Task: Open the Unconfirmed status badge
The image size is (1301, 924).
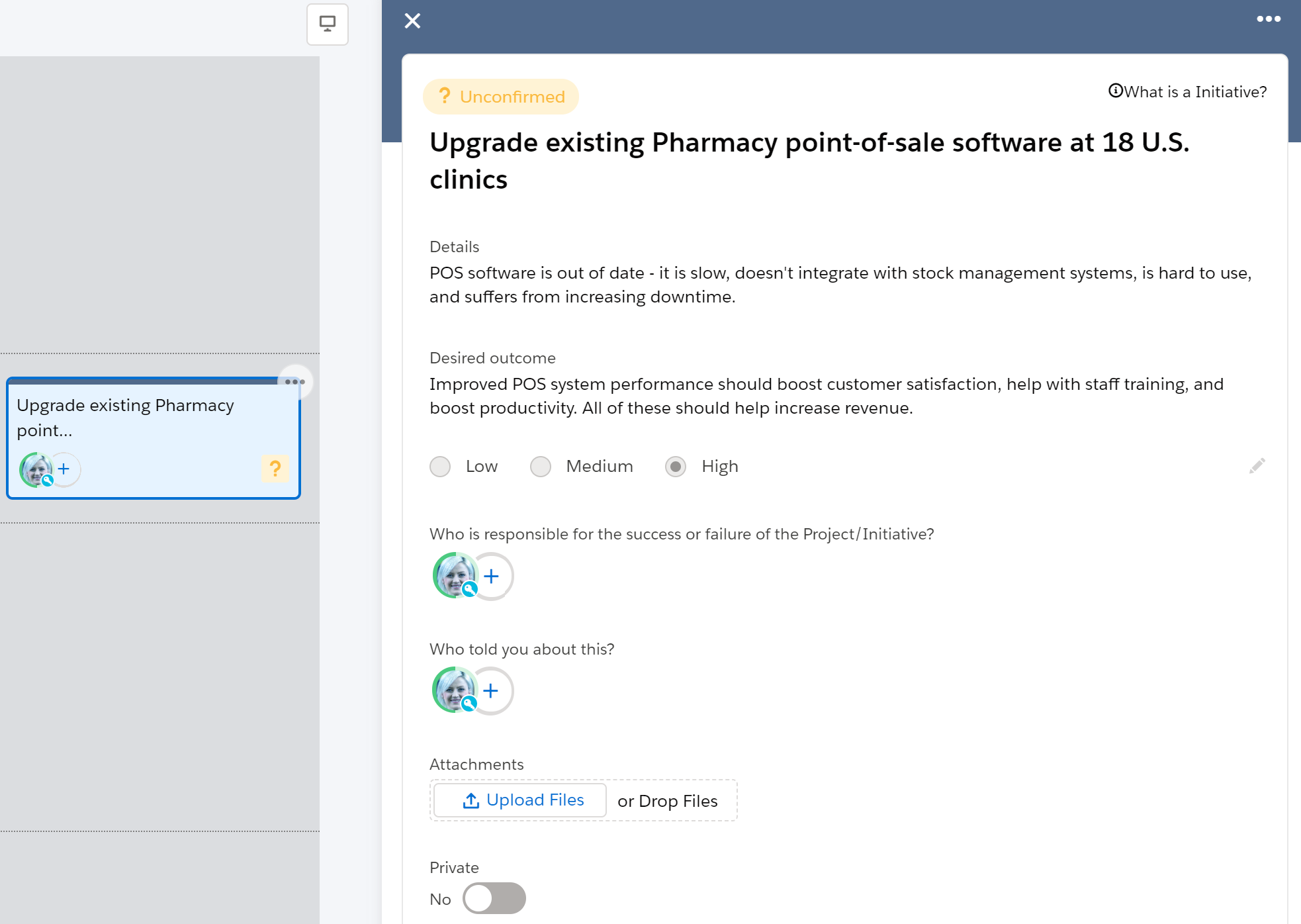Action: [x=501, y=97]
